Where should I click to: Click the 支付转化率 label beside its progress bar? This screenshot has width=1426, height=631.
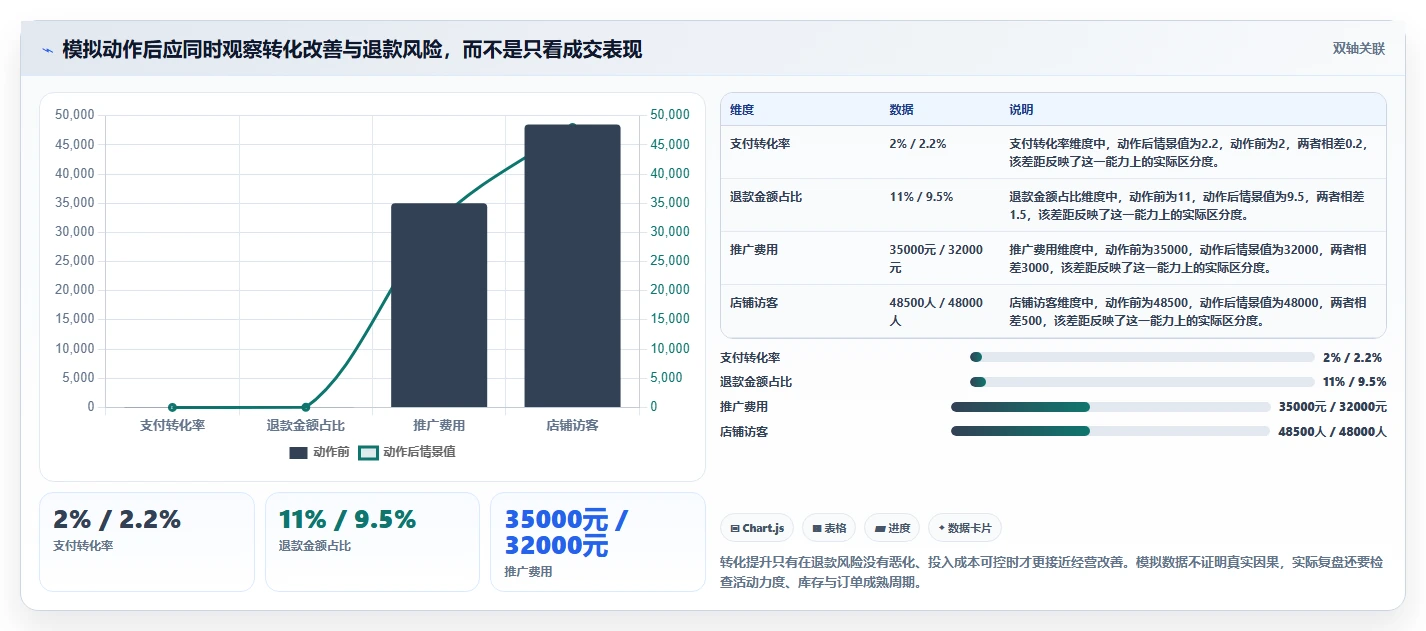click(x=750, y=357)
